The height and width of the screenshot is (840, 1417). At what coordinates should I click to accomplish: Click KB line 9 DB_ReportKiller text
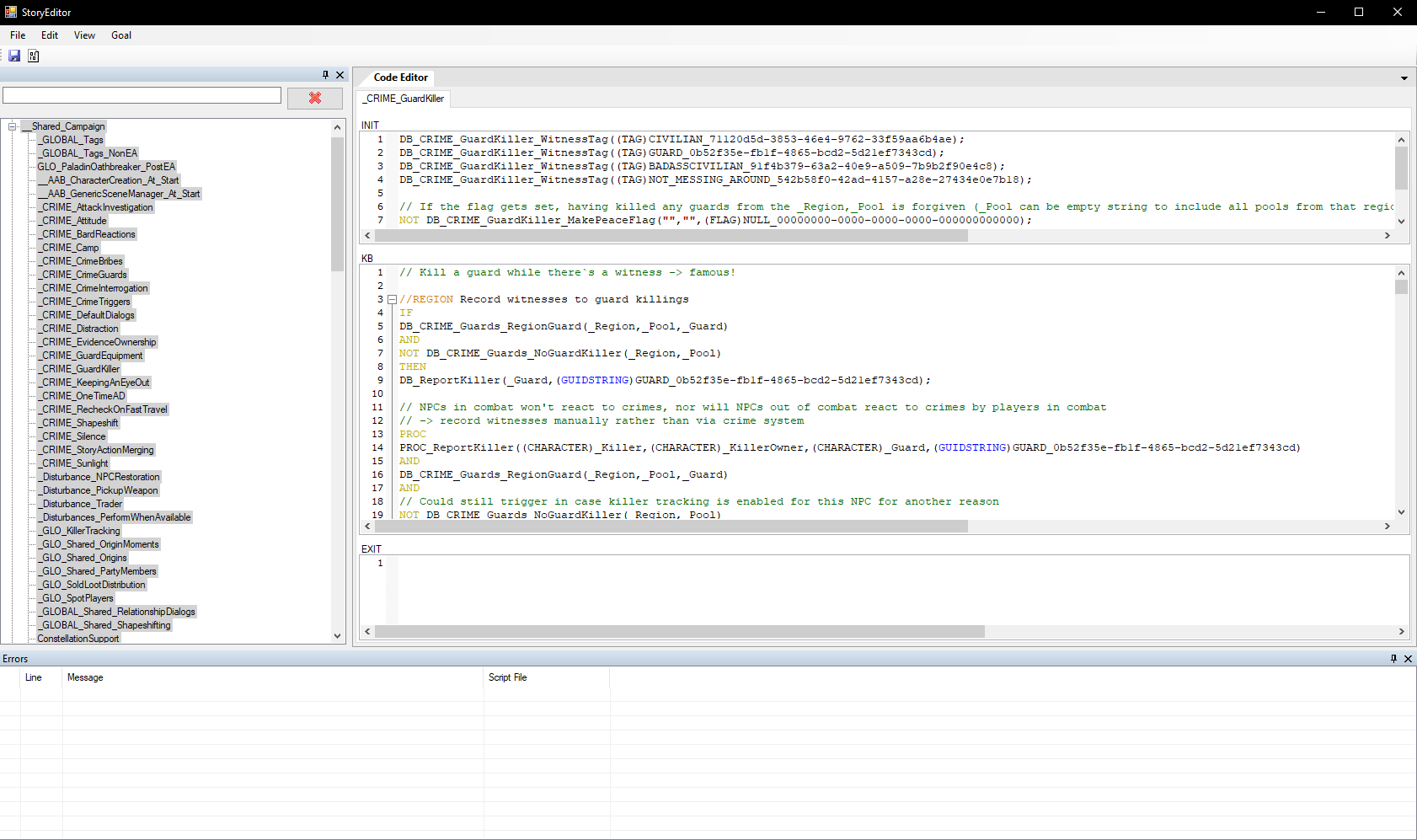tap(450, 380)
